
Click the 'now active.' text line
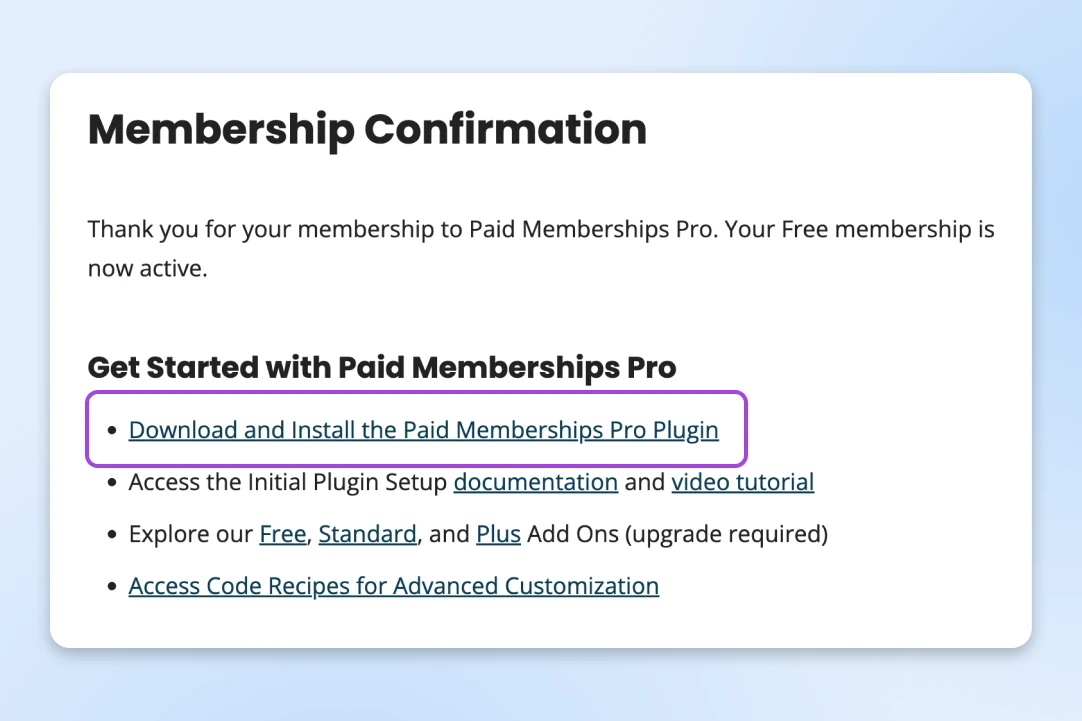147,269
